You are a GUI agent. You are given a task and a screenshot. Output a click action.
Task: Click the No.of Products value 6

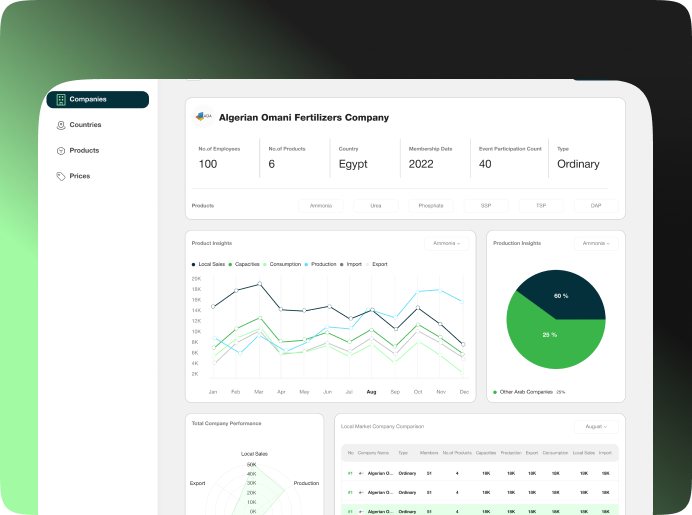click(x=271, y=164)
